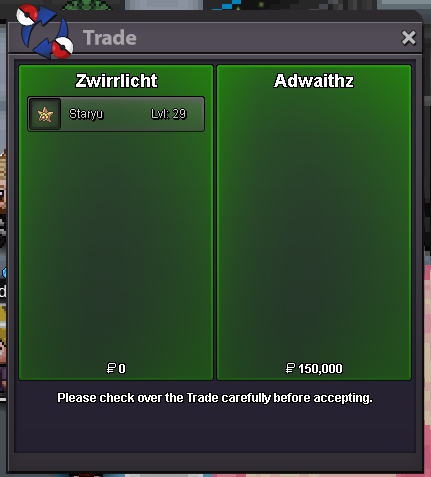Click the empty area of Adwaithz's offer panel
This screenshot has width=431, height=477.
pyautogui.click(x=314, y=227)
